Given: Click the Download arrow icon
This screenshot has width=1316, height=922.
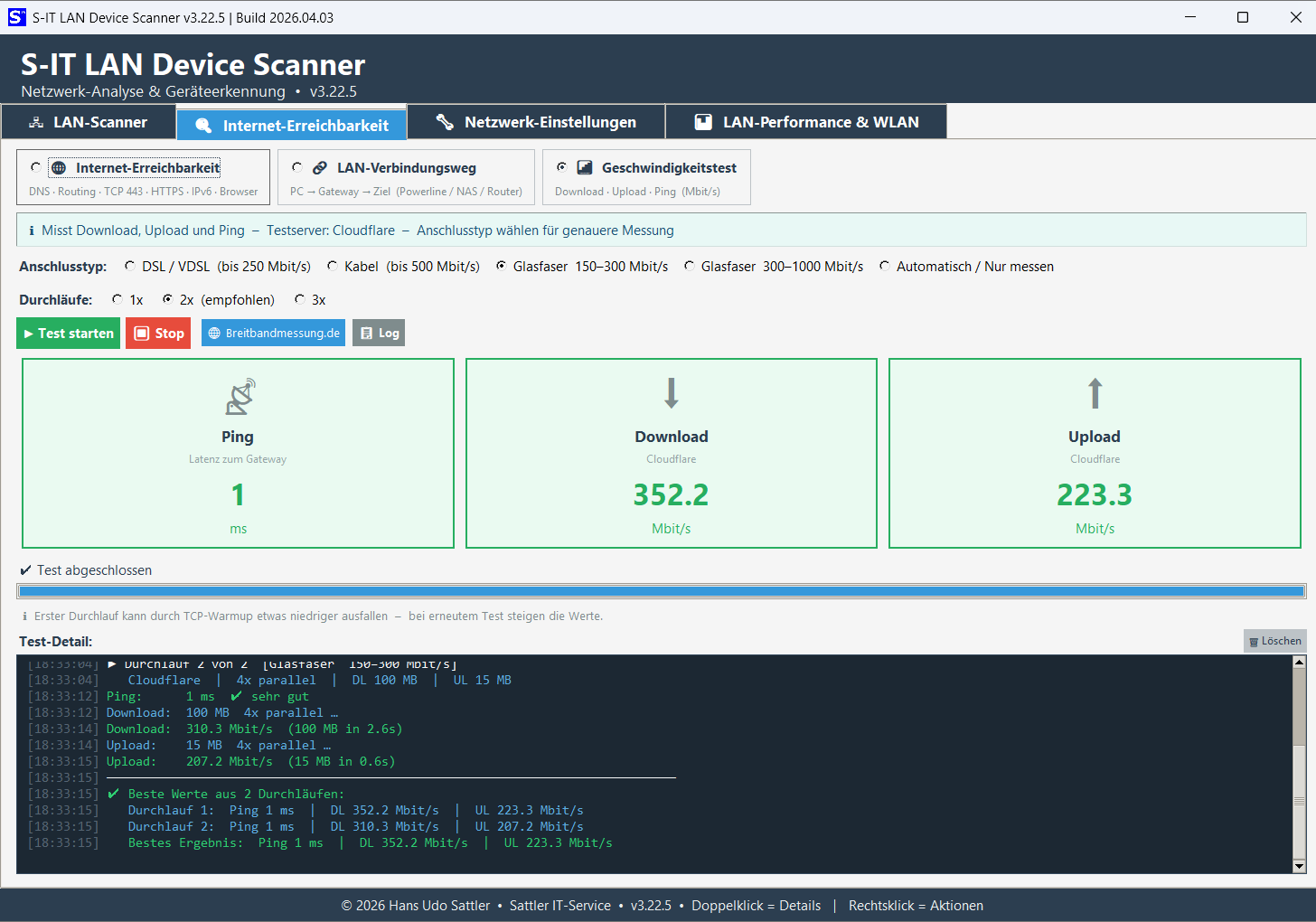Looking at the screenshot, I should (x=671, y=393).
